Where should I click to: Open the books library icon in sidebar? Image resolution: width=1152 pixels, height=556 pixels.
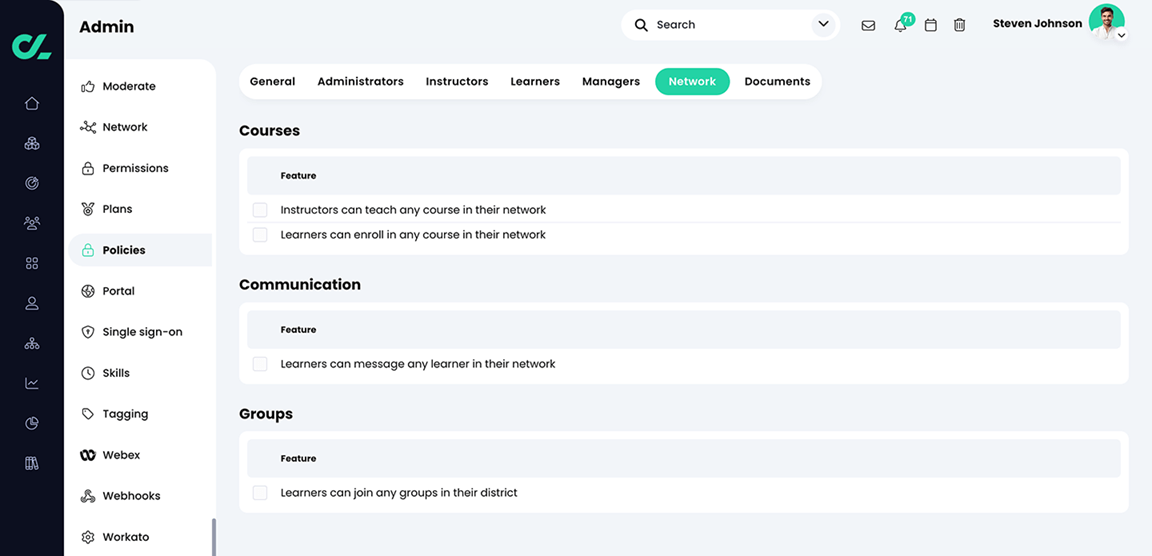click(32, 463)
